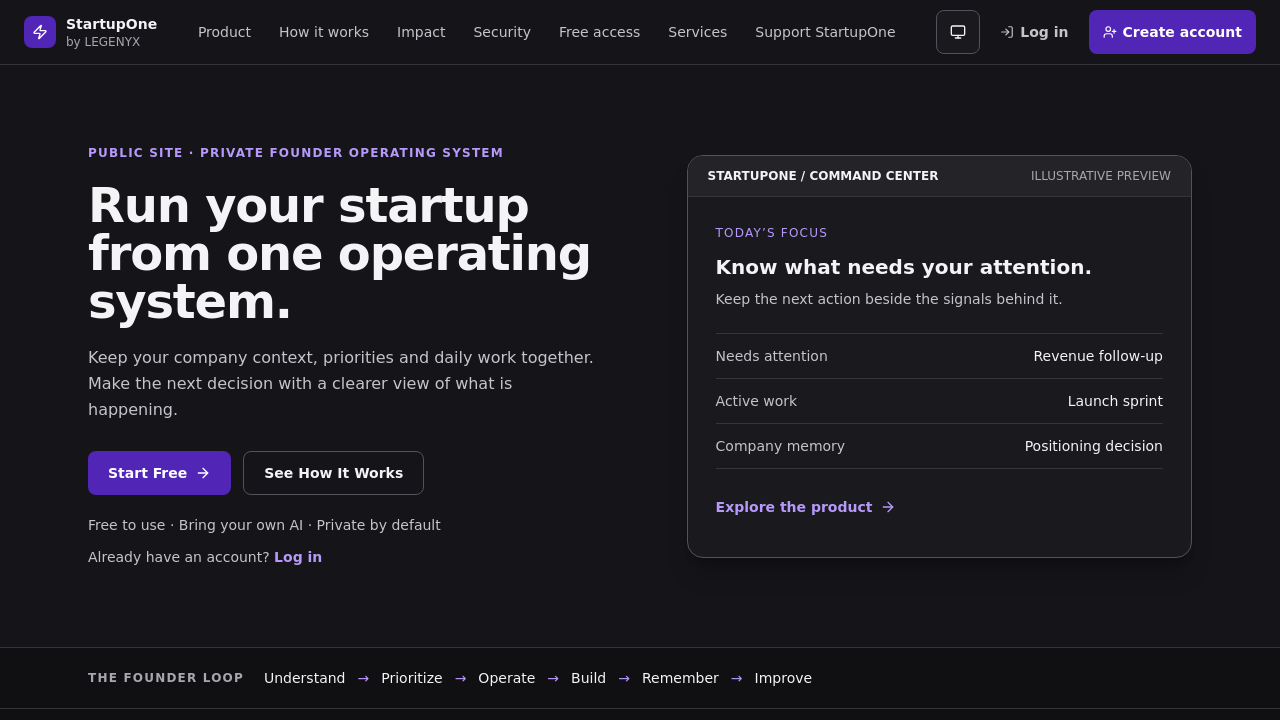Image resolution: width=1280 pixels, height=720 pixels.
Task: Click the Free to use tagline text
Action: coord(264,525)
